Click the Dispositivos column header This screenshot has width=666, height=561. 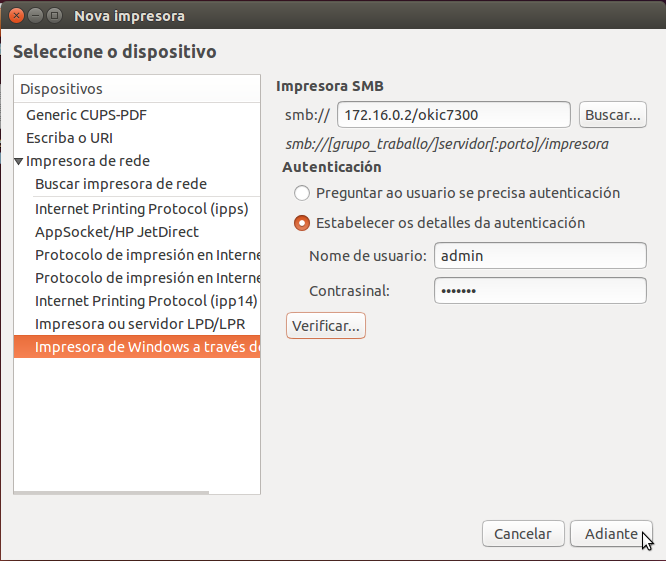coord(137,89)
